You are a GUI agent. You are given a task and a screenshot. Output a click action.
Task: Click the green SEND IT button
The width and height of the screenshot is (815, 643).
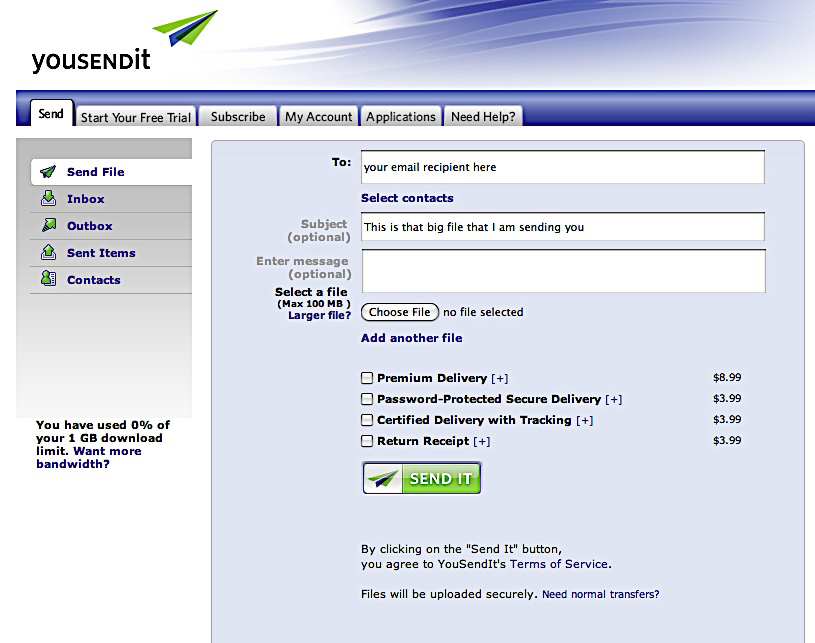click(422, 478)
